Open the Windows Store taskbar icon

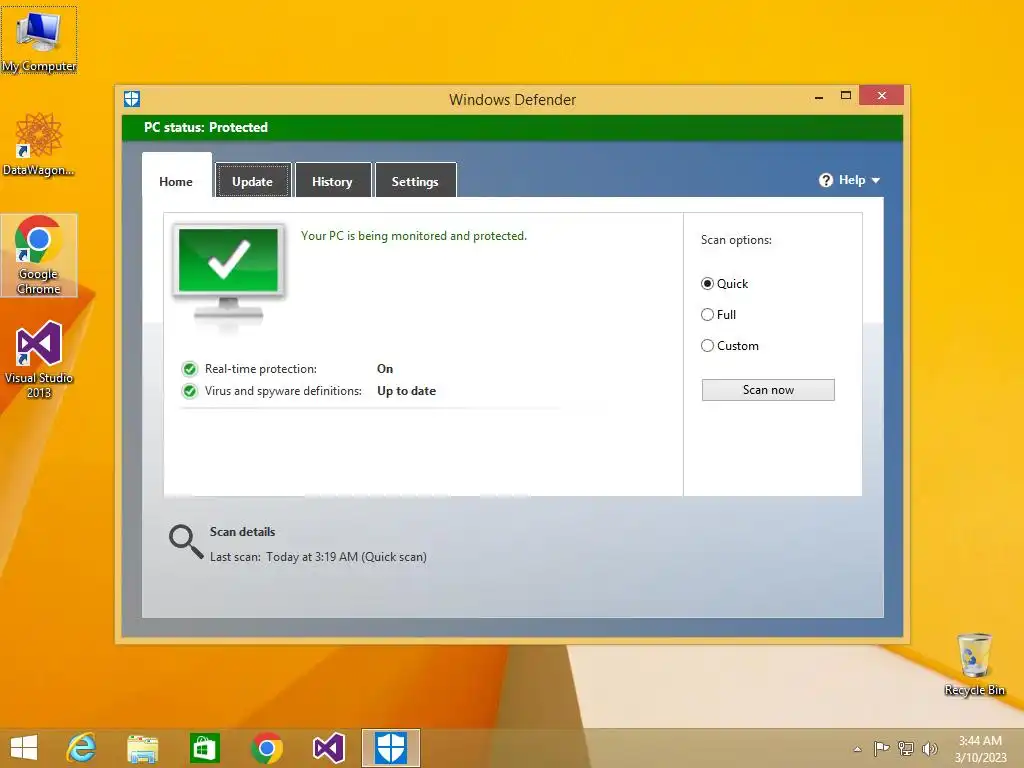click(204, 748)
